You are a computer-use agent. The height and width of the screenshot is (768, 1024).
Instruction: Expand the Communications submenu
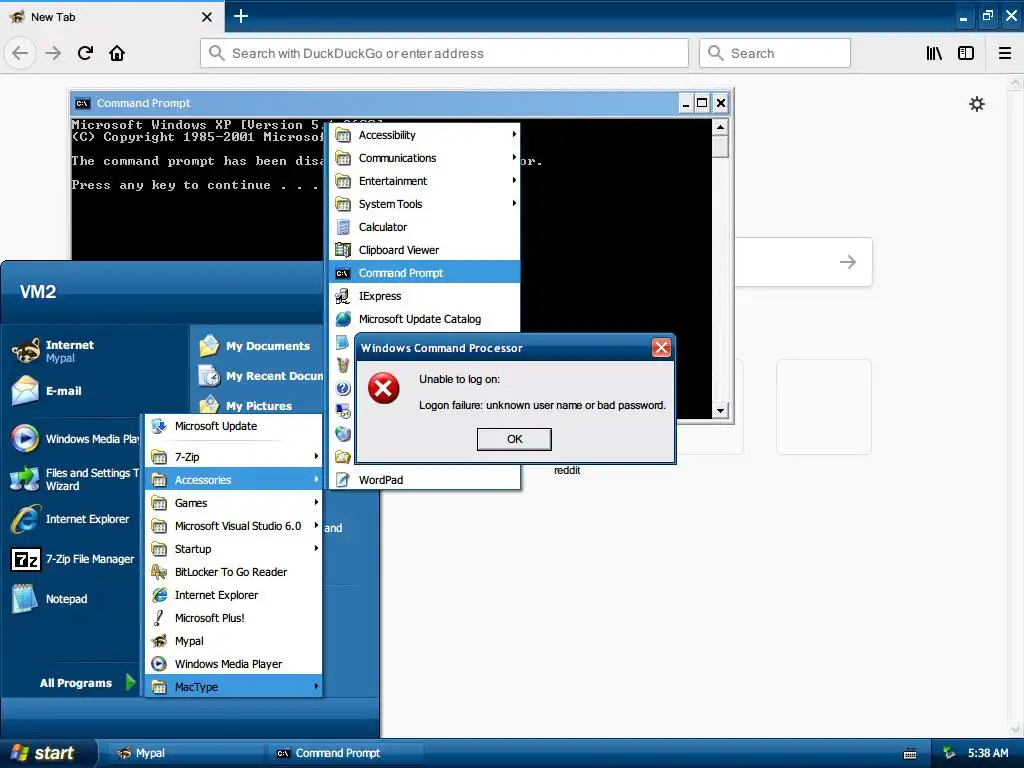(424, 158)
